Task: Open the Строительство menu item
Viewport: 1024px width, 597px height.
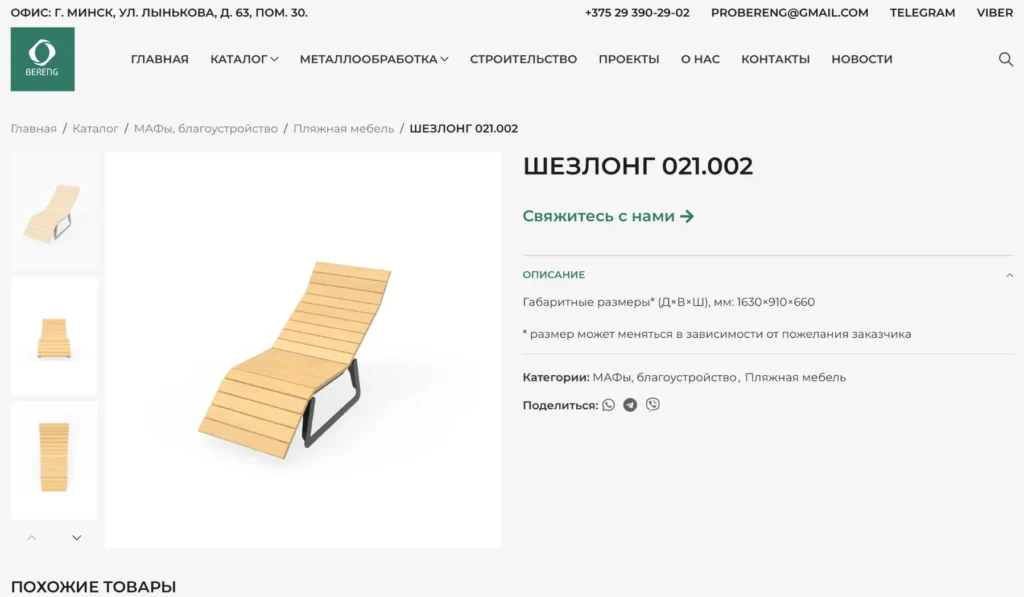Action: click(x=523, y=59)
